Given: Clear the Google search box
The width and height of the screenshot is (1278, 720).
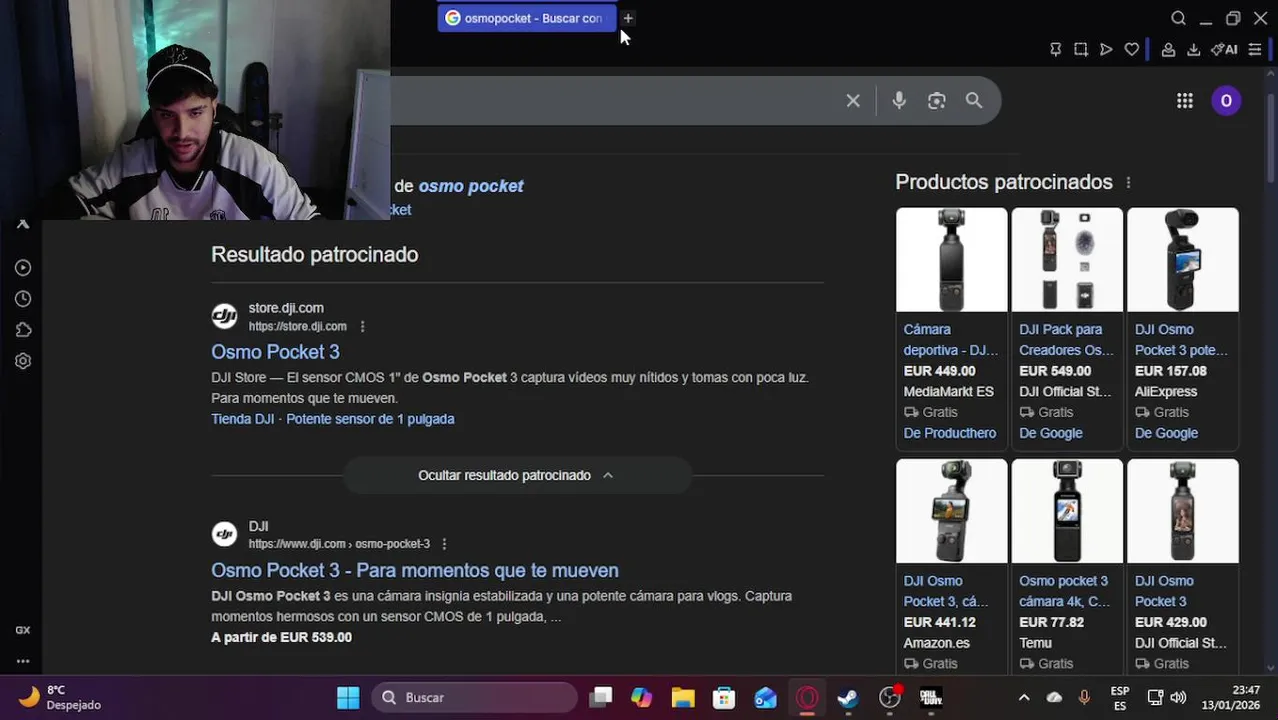Looking at the screenshot, I should click(x=853, y=101).
